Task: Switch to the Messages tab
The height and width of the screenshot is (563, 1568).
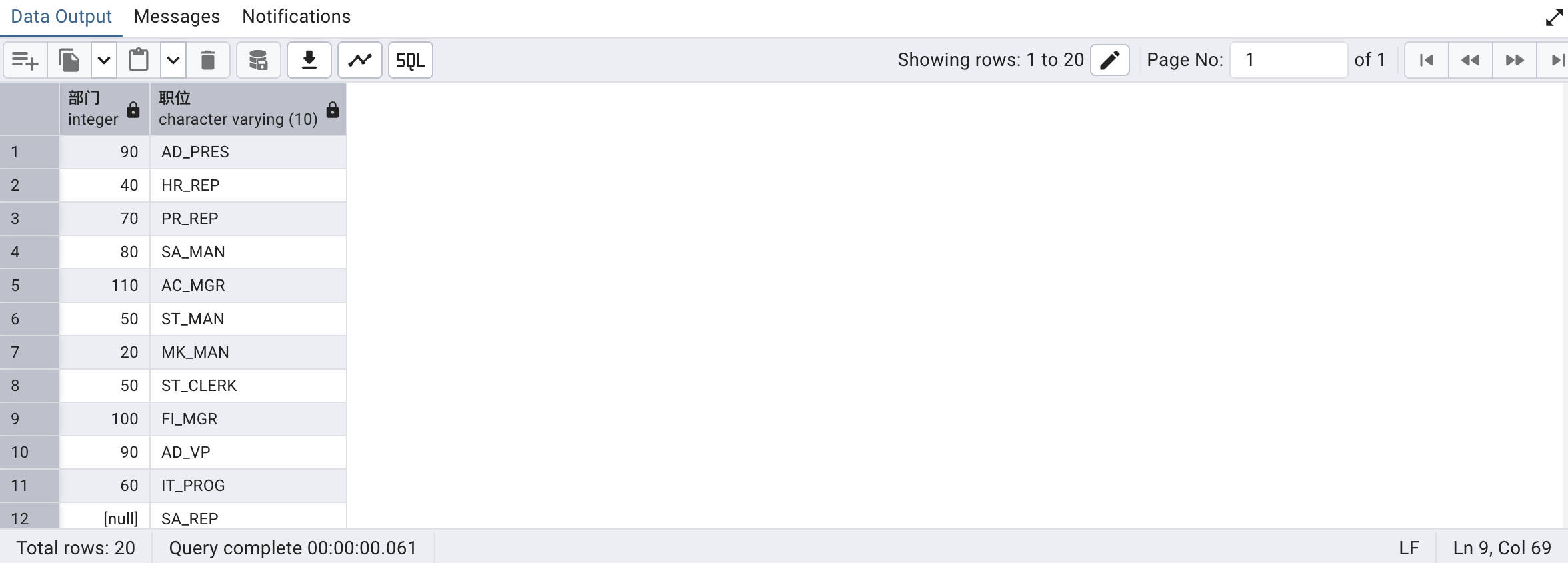Action: tap(177, 17)
